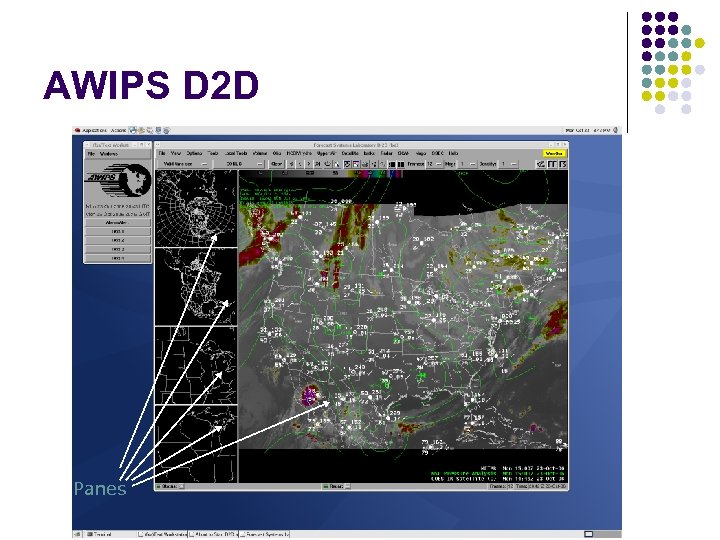This screenshot has height=540, width=720.
Task: Click the yellow highlighted button at menu bar end
Action: click(554, 153)
